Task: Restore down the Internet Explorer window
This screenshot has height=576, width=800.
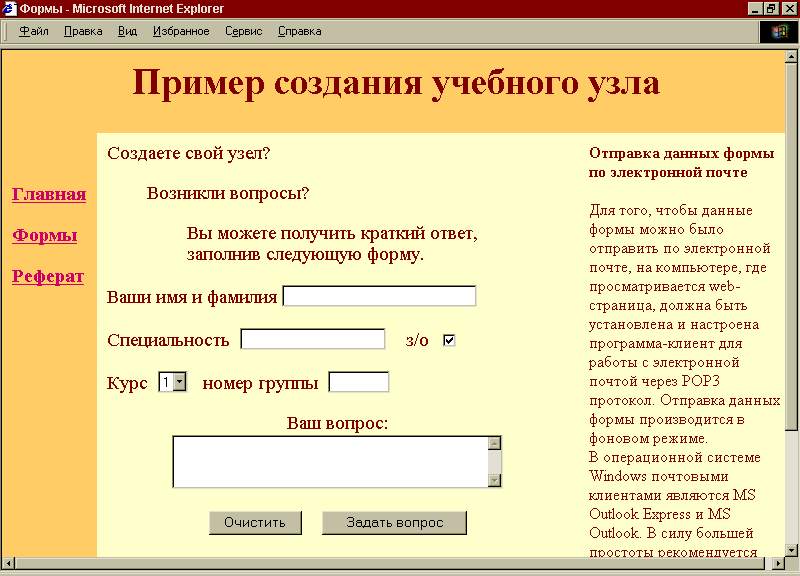Action: (770, 9)
